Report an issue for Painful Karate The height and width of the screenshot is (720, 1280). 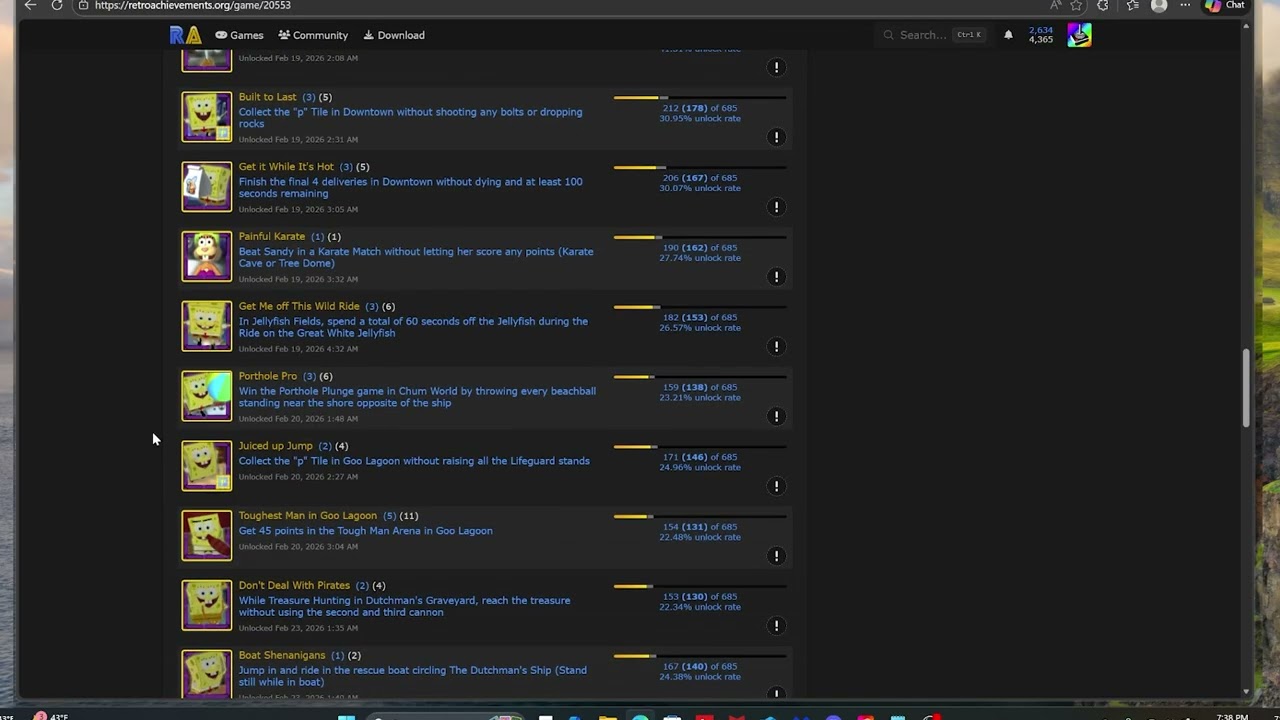[776, 276]
